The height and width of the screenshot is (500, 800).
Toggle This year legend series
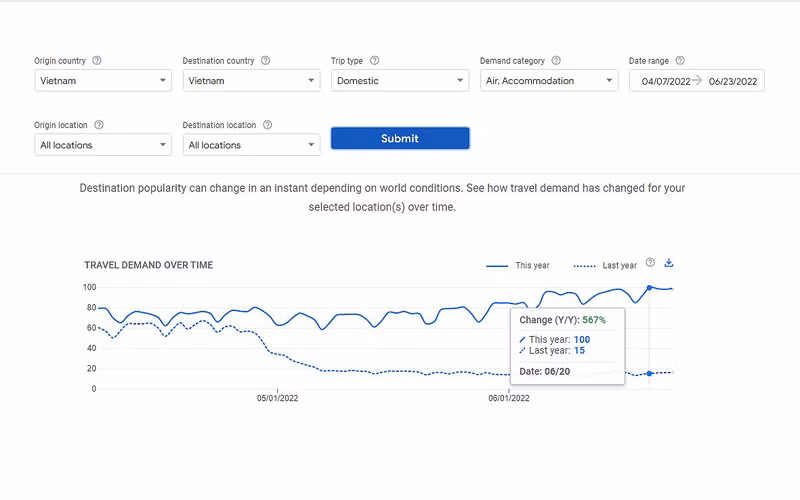coord(520,266)
